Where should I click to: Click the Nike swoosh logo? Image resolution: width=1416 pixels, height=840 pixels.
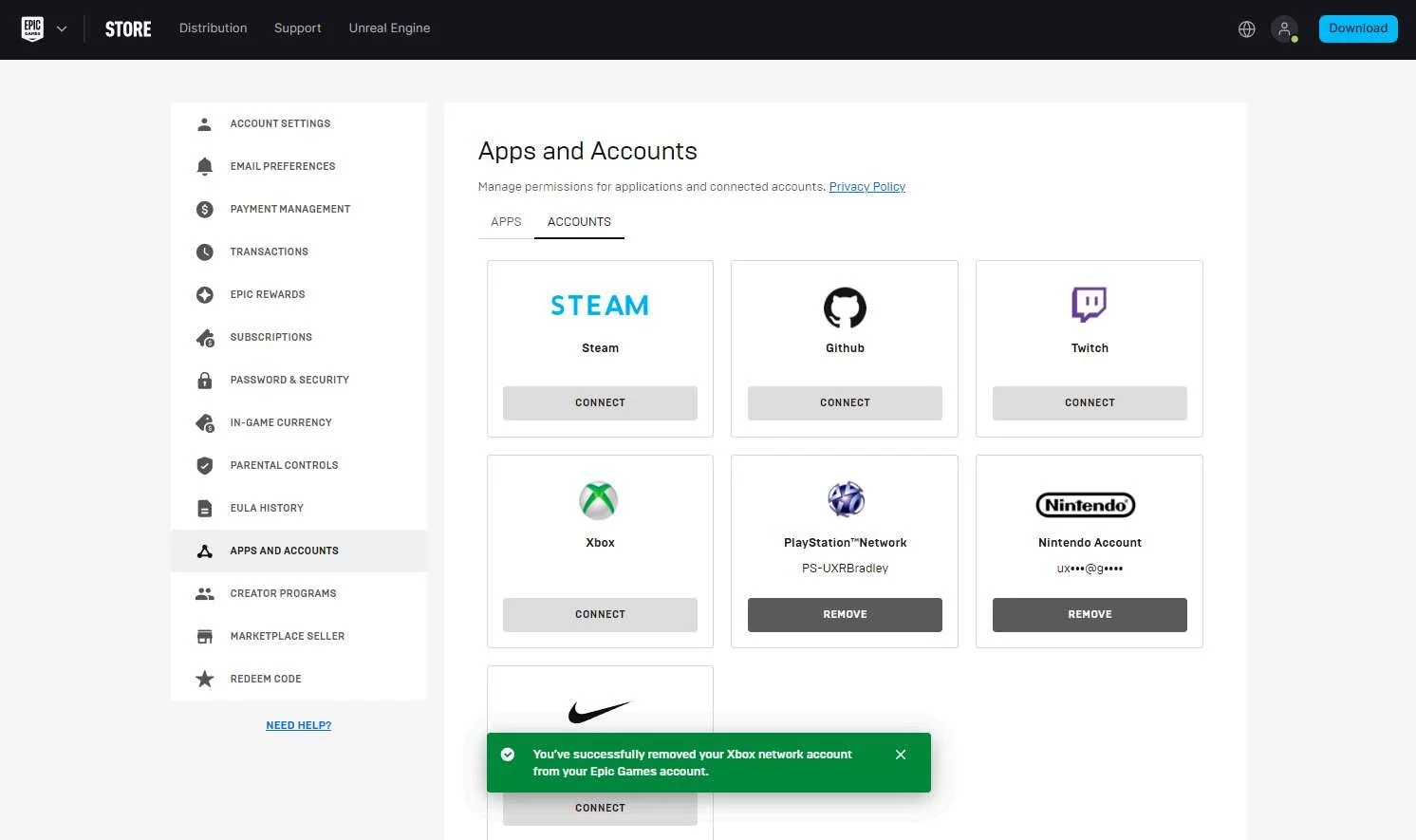pos(599,711)
